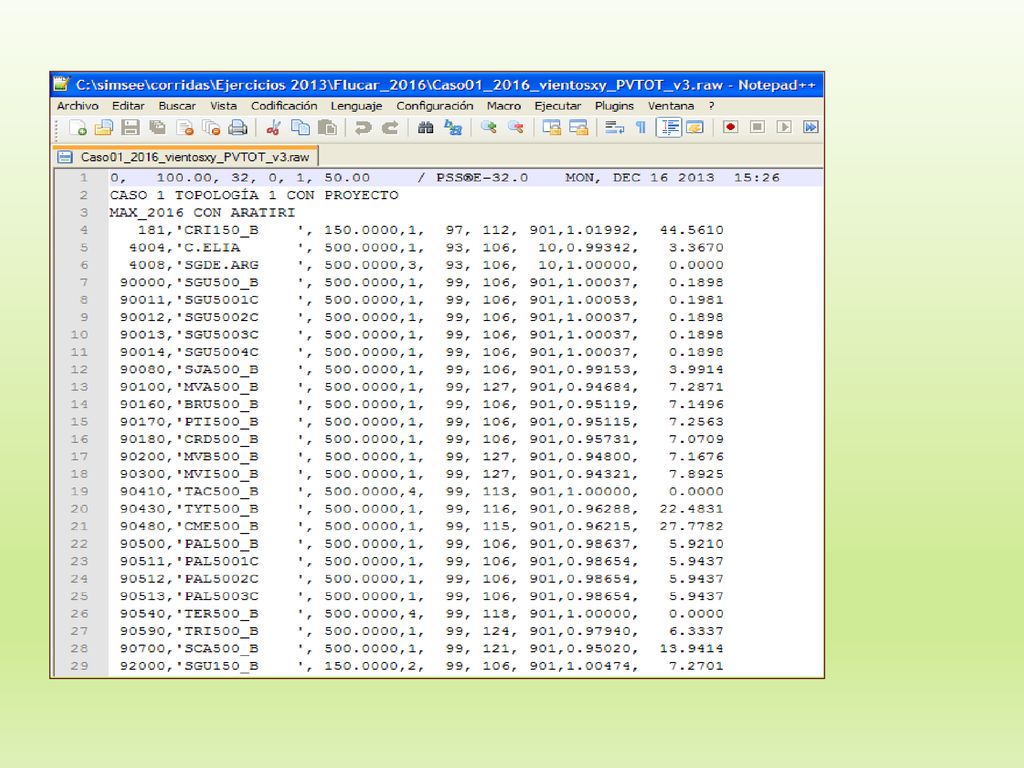Viewport: 1024px width, 768px height.
Task: Click the bus number 90430
Action: 142,509
